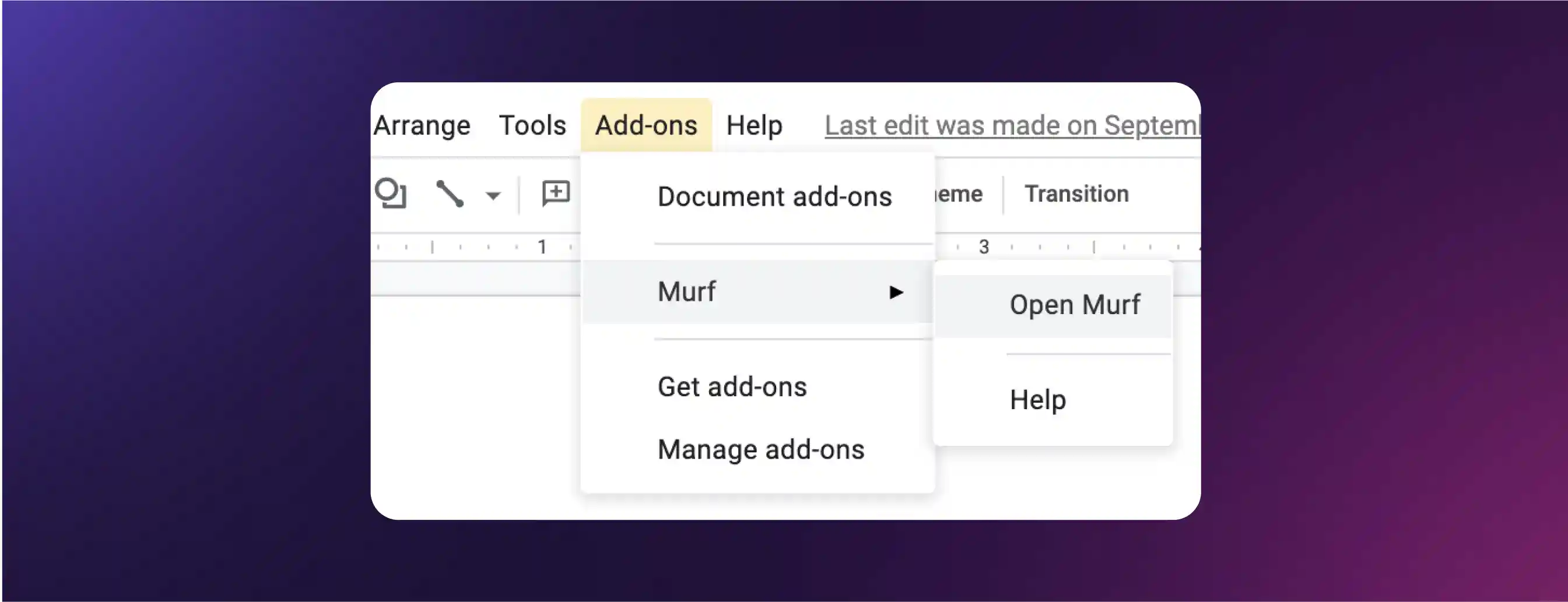Select the Shape tool icon

pyautogui.click(x=391, y=194)
